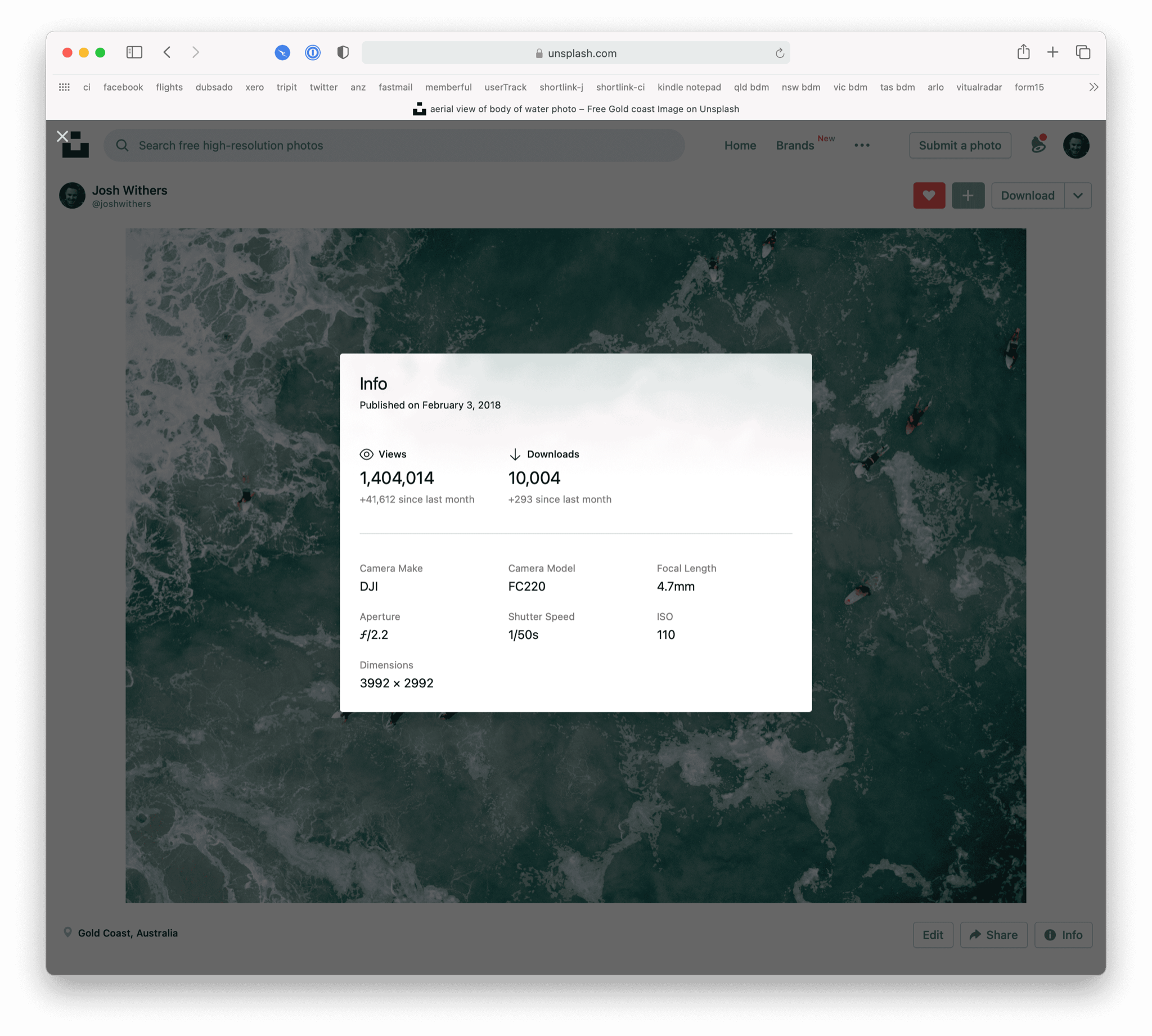Open the user profile avatar menu
Screen dimensions: 1152x1036
[x=1075, y=145]
